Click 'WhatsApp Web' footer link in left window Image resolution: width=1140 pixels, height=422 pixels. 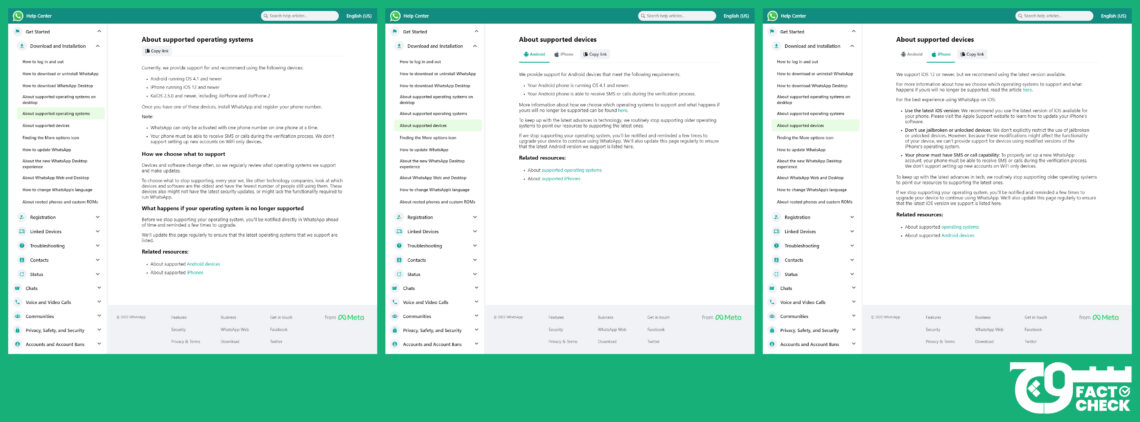click(235, 330)
